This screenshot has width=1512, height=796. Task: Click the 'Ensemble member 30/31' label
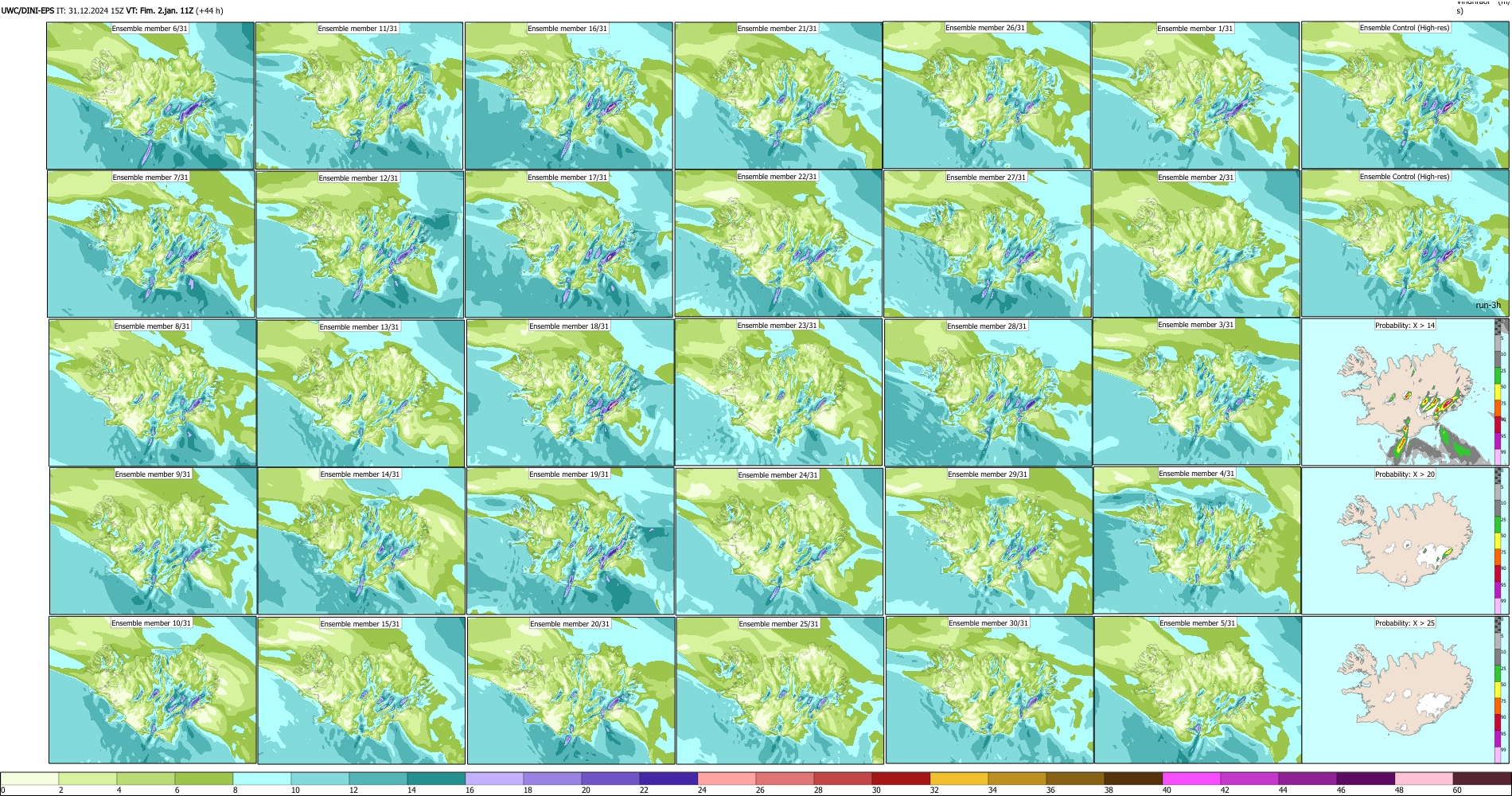click(x=988, y=623)
